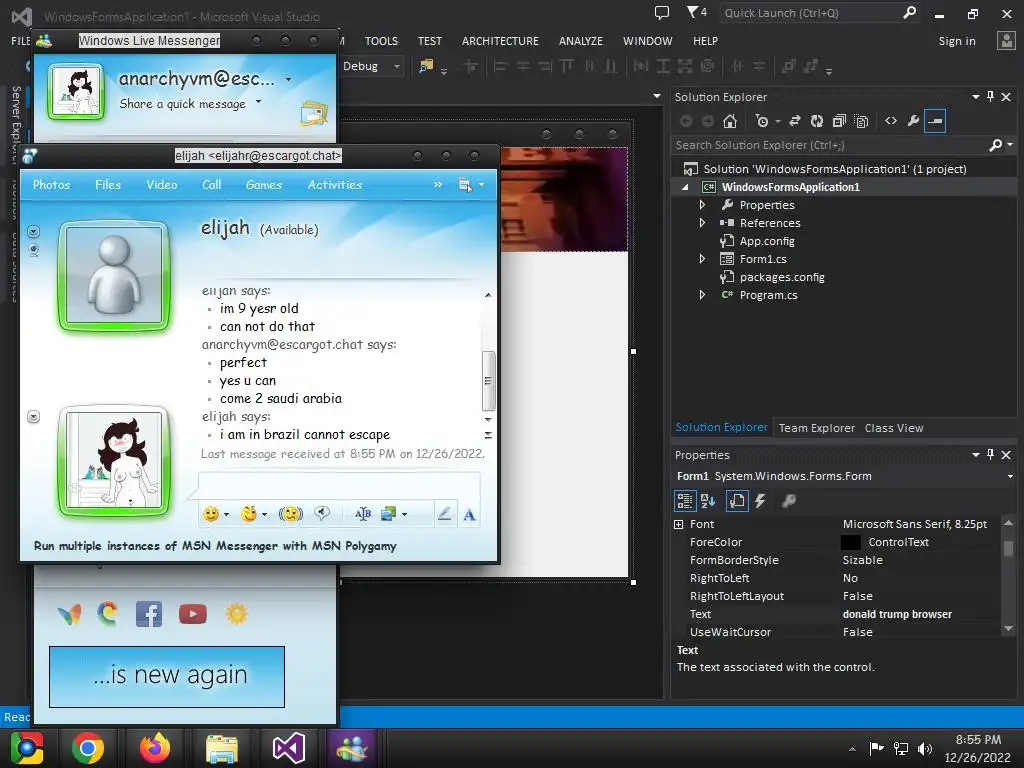
Task: Toggle Preview Selected Items in Solution Explorer
Action: point(935,121)
